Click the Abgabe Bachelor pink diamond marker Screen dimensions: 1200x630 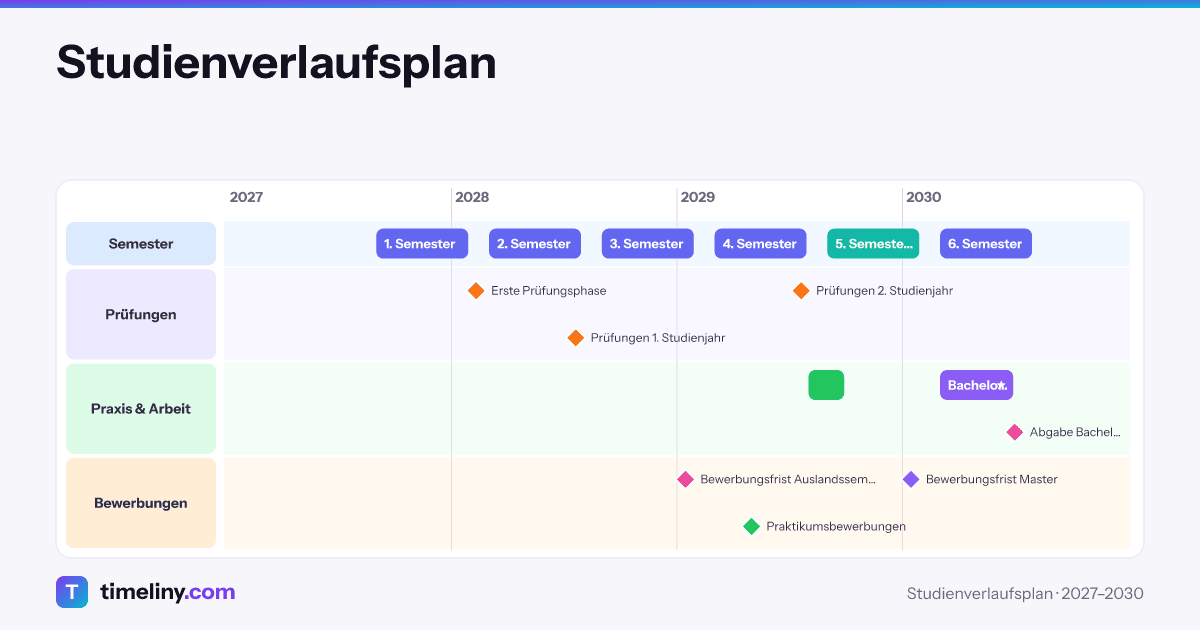tap(1015, 432)
